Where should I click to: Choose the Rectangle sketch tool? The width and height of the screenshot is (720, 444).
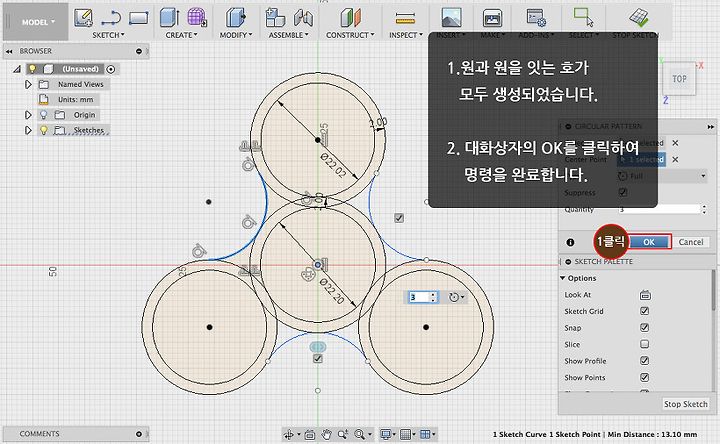tap(139, 18)
